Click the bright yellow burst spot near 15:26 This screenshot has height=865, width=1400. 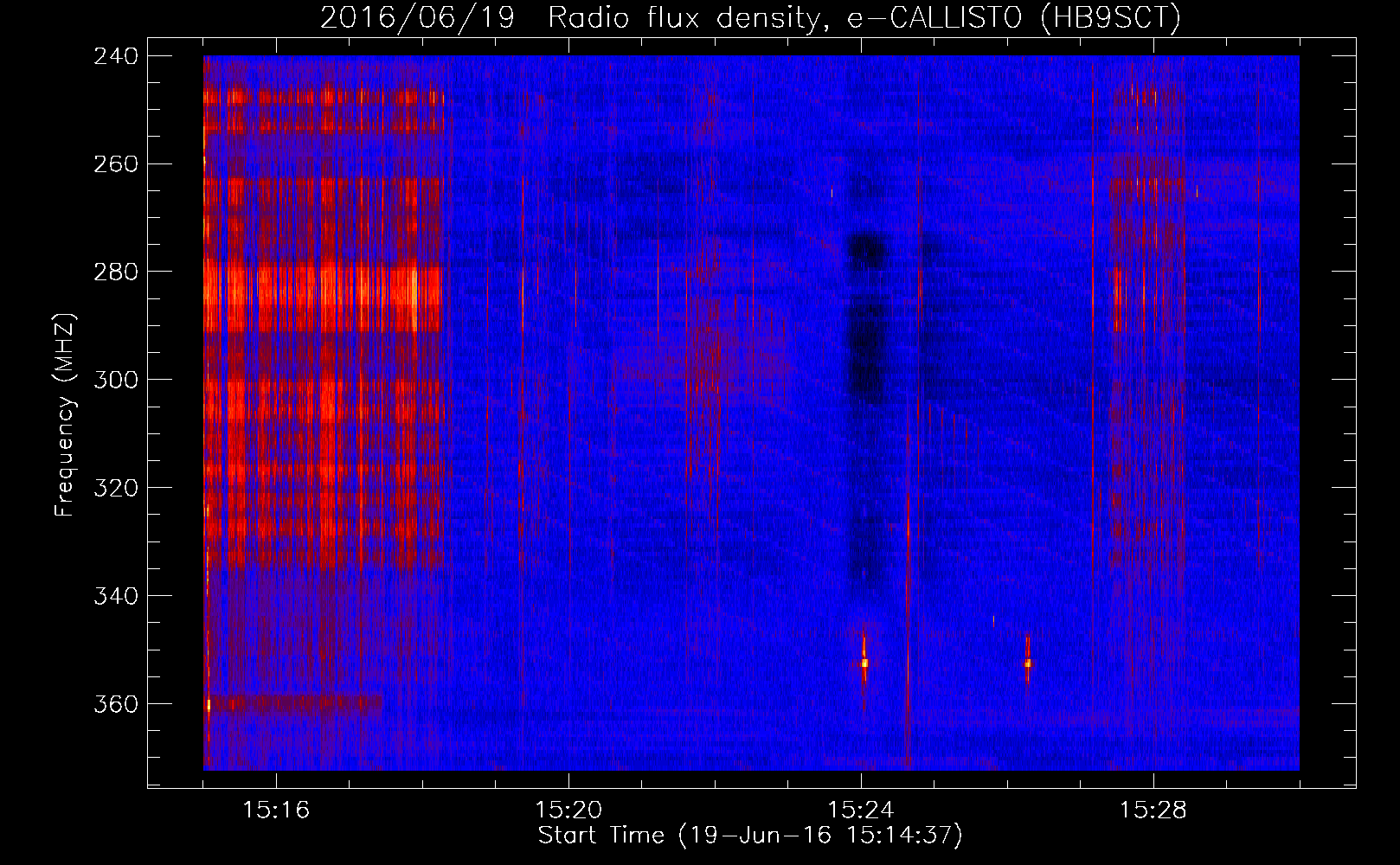coord(1028,663)
